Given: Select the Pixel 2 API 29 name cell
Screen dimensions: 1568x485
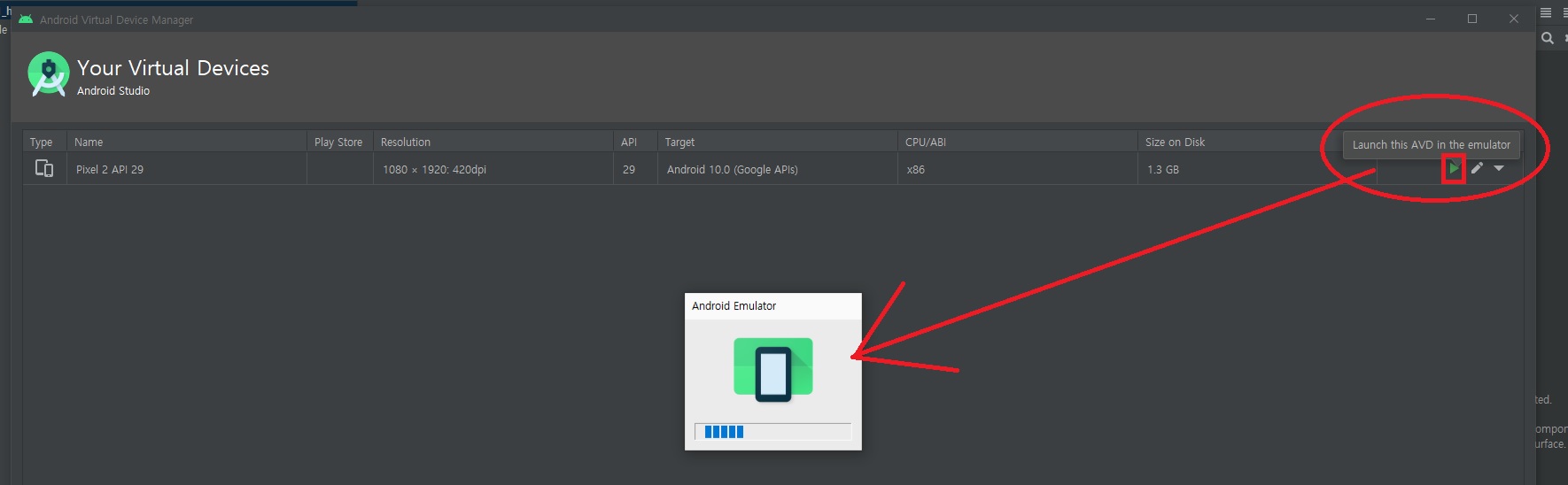Looking at the screenshot, I should pyautogui.click(x=187, y=169).
